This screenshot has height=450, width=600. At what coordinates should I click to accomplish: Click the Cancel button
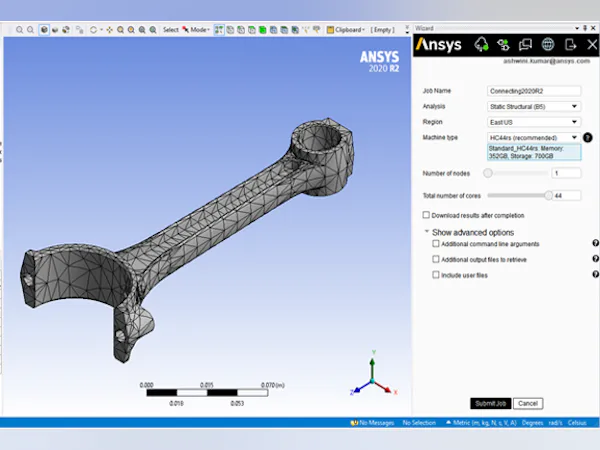528,403
